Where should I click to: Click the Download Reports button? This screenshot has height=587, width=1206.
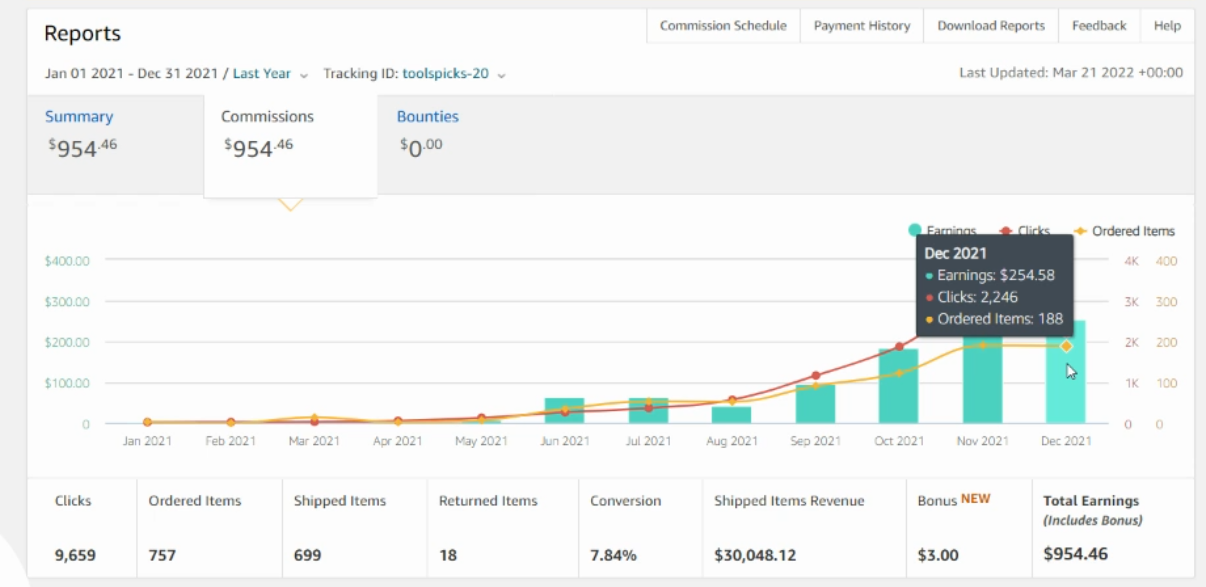[991, 26]
